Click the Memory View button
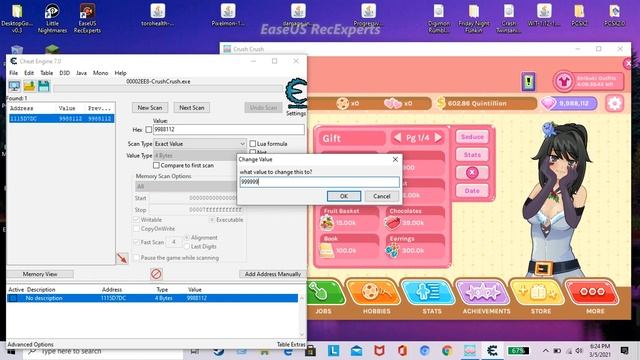 pos(40,274)
